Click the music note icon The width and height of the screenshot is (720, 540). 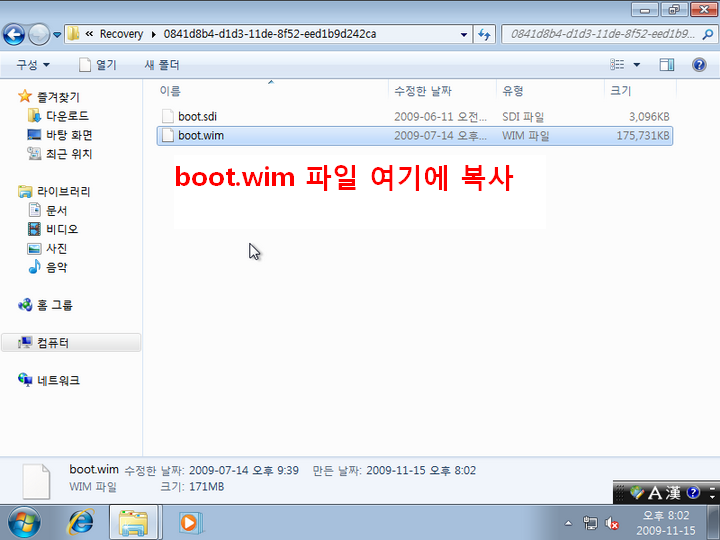(34, 267)
